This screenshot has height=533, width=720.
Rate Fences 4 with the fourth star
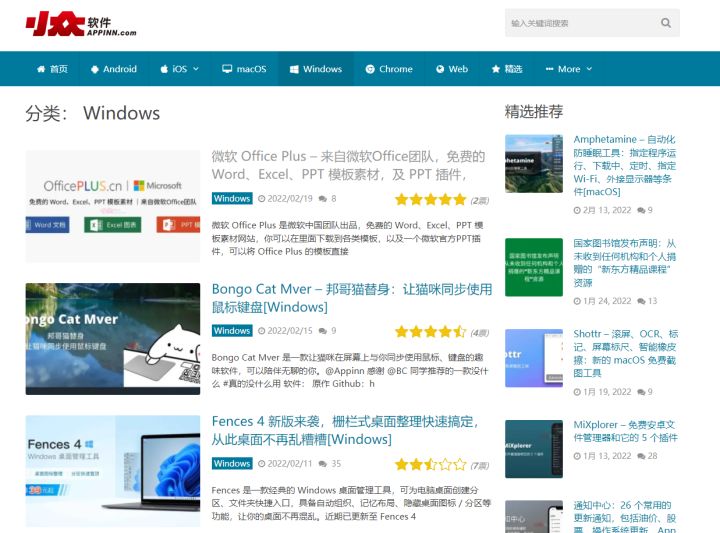click(445, 464)
